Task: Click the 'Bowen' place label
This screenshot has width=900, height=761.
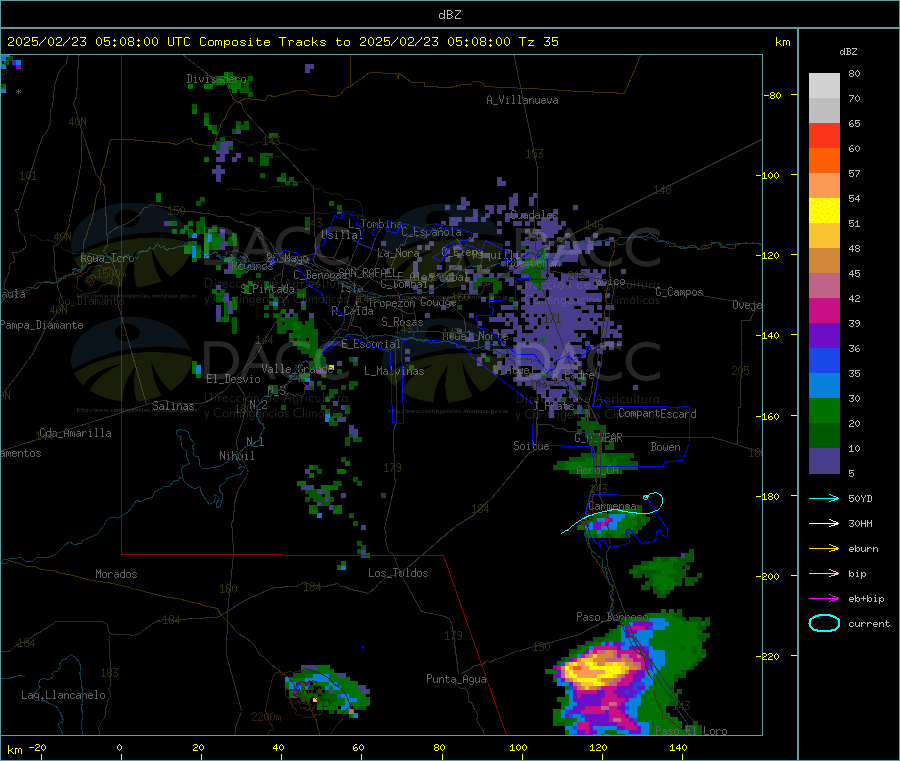Action: 665,446
